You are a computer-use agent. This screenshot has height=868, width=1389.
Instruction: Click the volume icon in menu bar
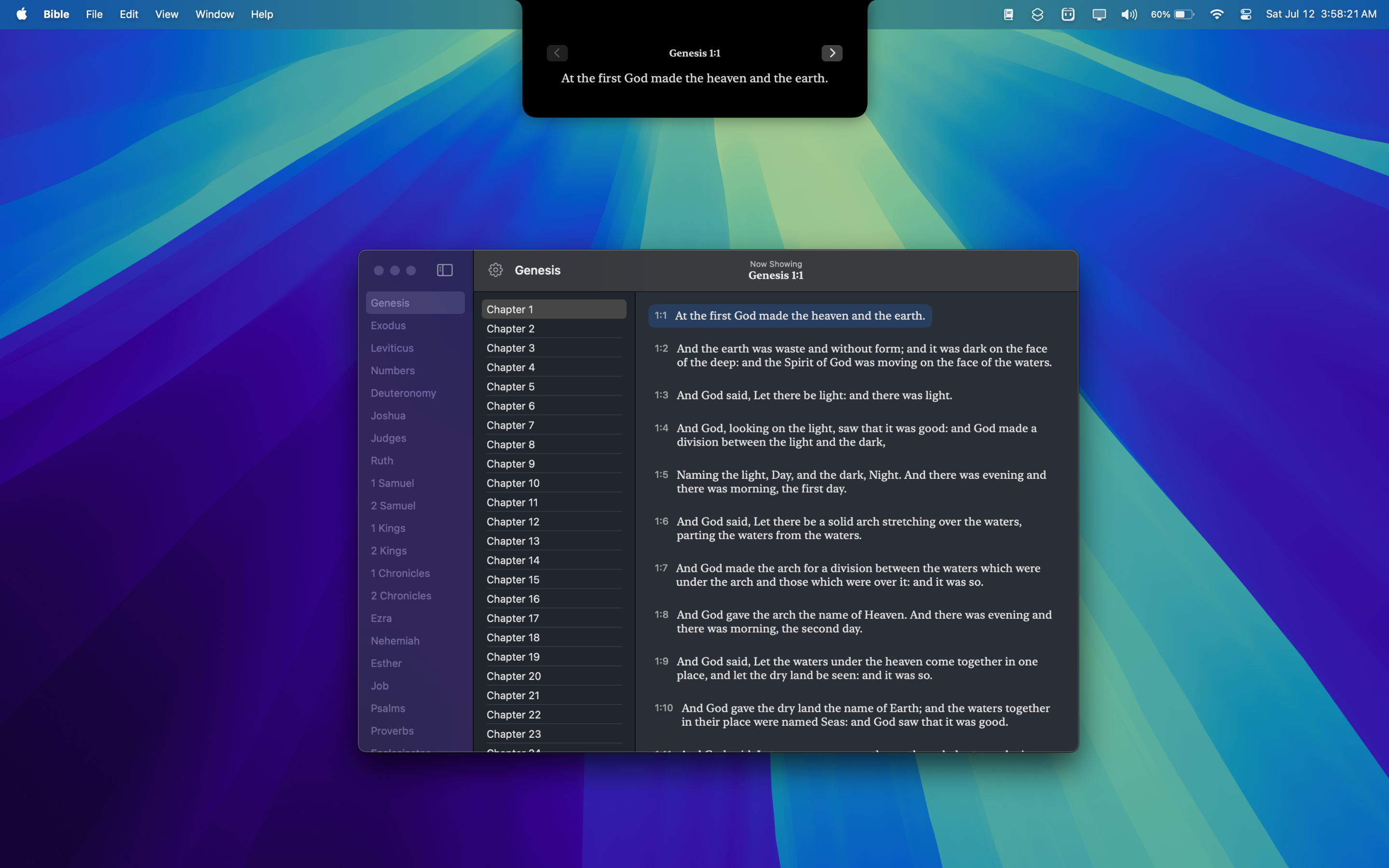(x=1129, y=14)
